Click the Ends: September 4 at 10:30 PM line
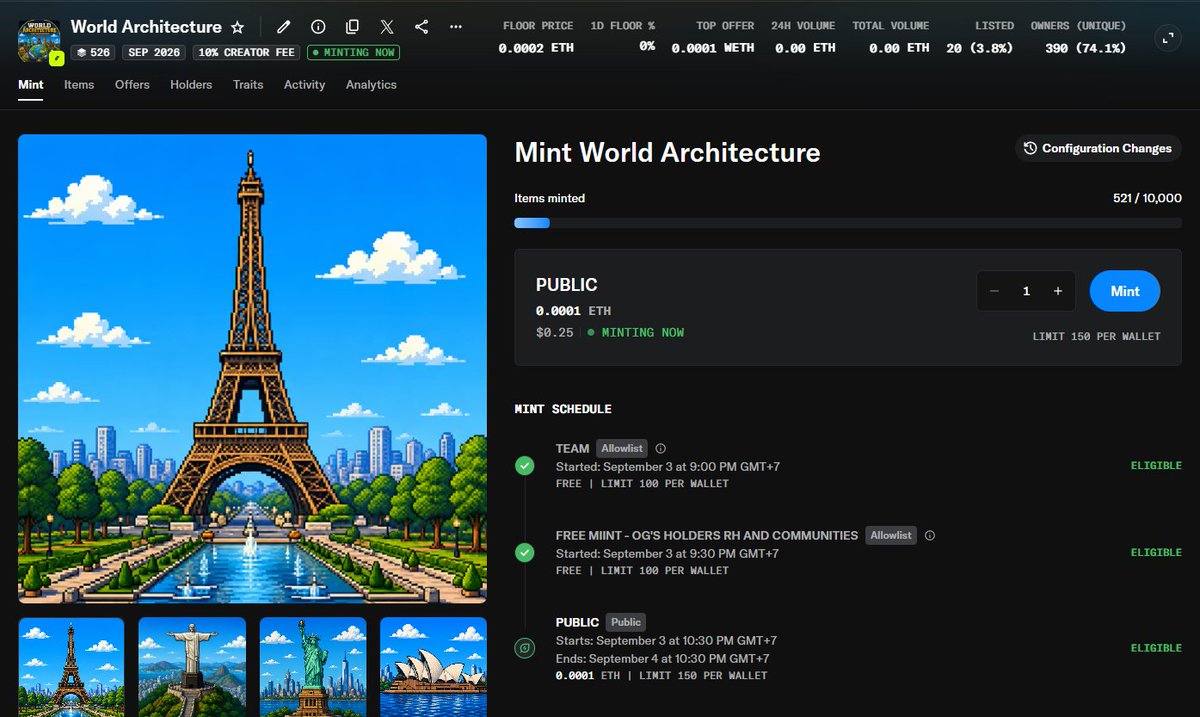 (x=667, y=658)
